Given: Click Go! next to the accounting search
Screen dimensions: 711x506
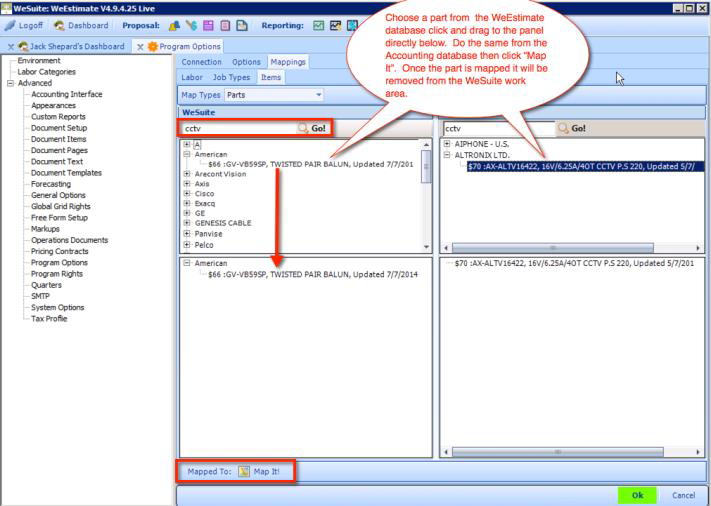Looking at the screenshot, I should pos(578,128).
